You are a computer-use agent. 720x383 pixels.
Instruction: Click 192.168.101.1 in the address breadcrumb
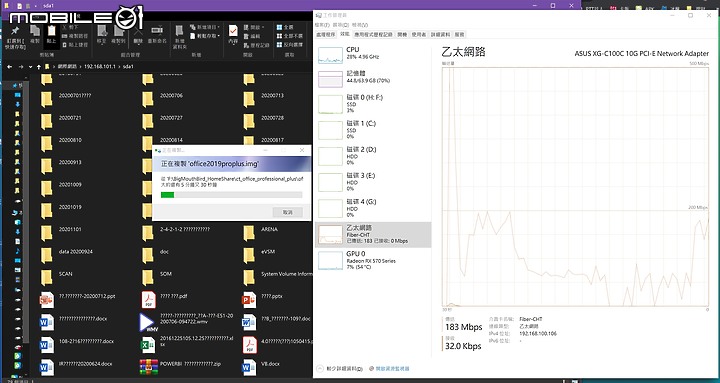[x=101, y=67]
